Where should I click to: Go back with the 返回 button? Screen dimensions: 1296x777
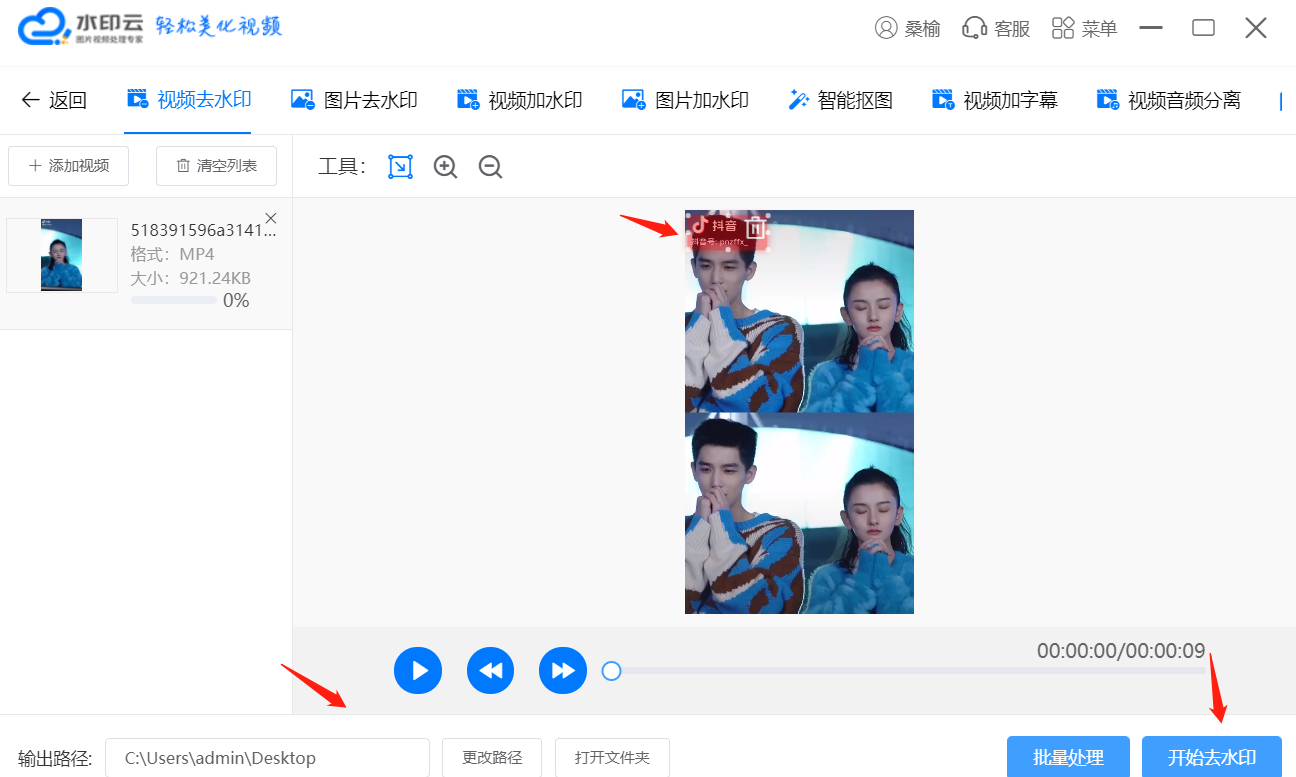pos(54,100)
